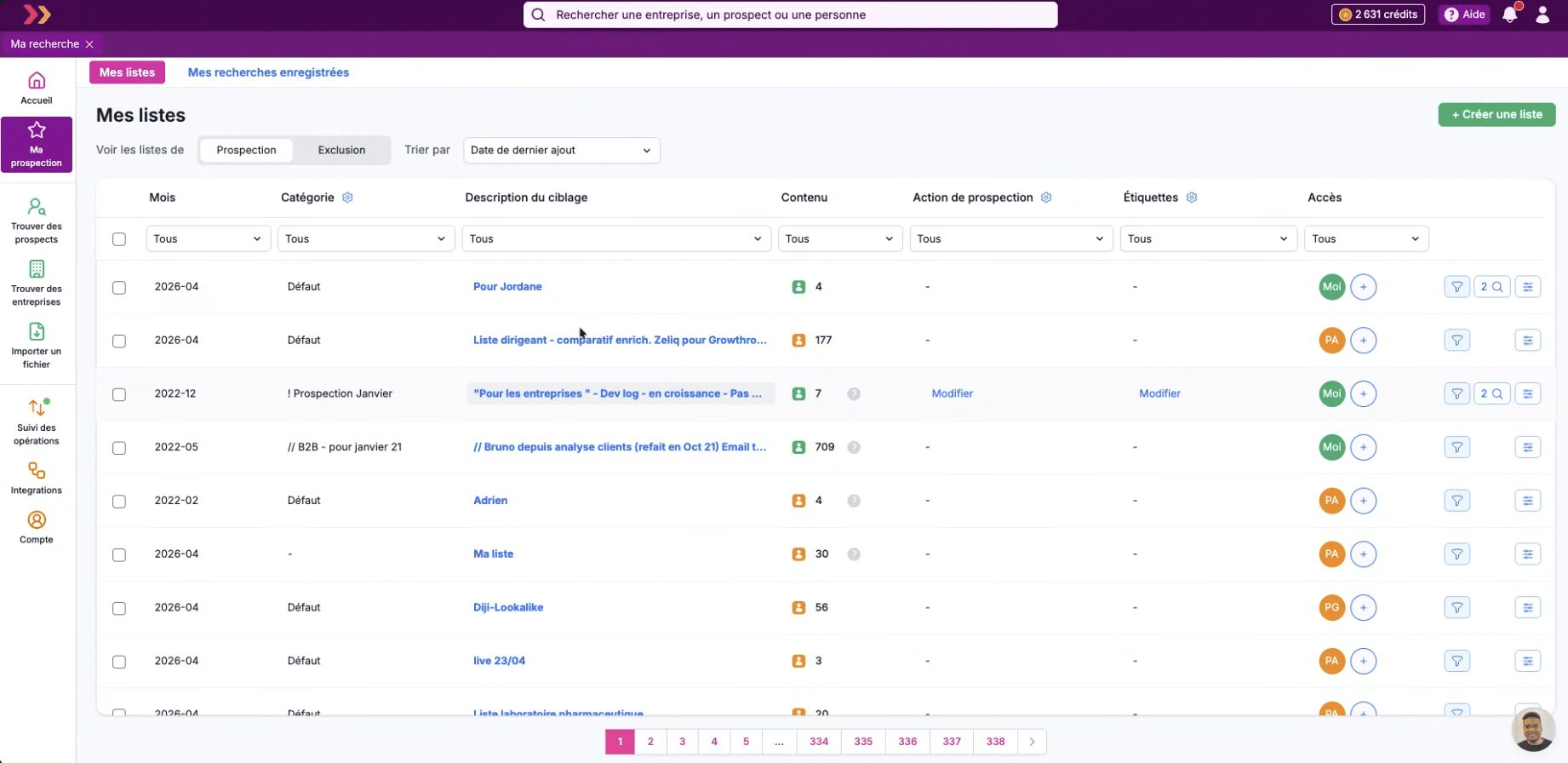Image resolution: width=1568 pixels, height=763 pixels.
Task: Click the gear icon beside Action de prospection
Action: point(1046,198)
